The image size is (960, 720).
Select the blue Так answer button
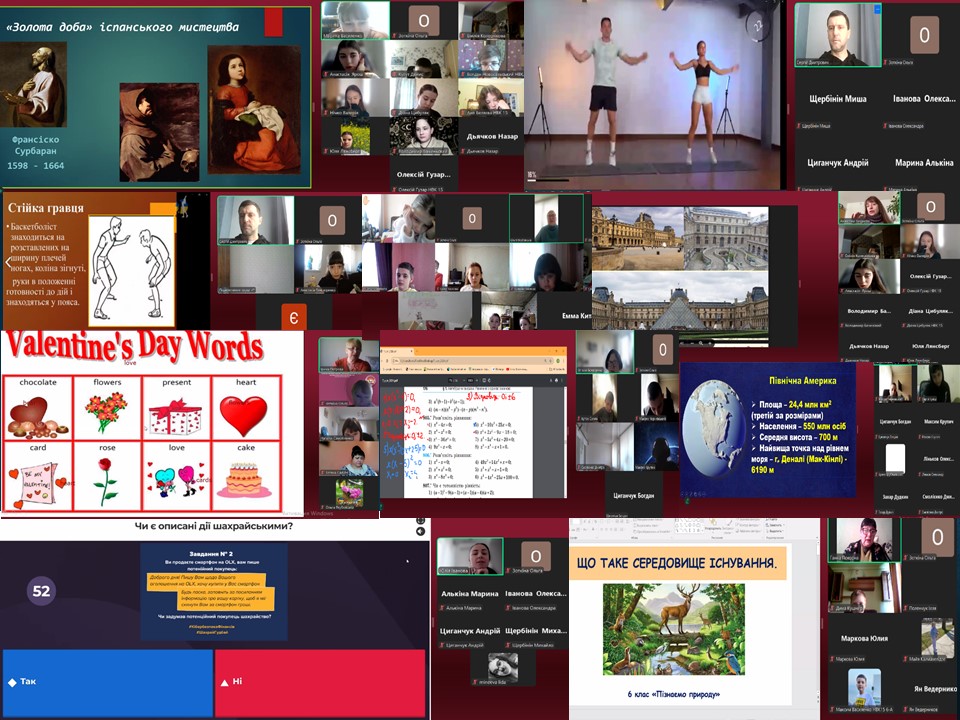106,682
